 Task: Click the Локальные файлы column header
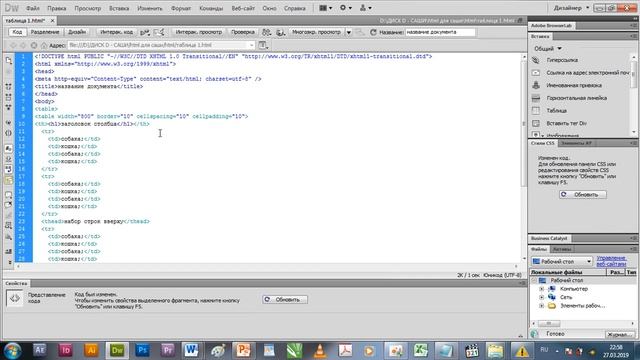click(568, 272)
